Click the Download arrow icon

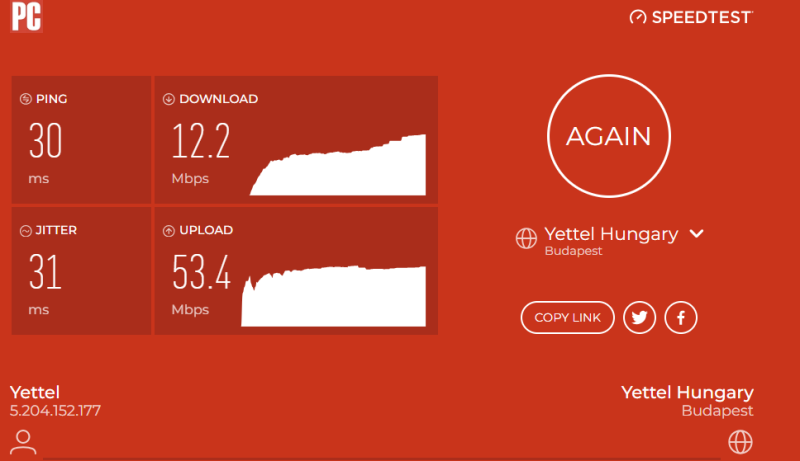pos(168,99)
